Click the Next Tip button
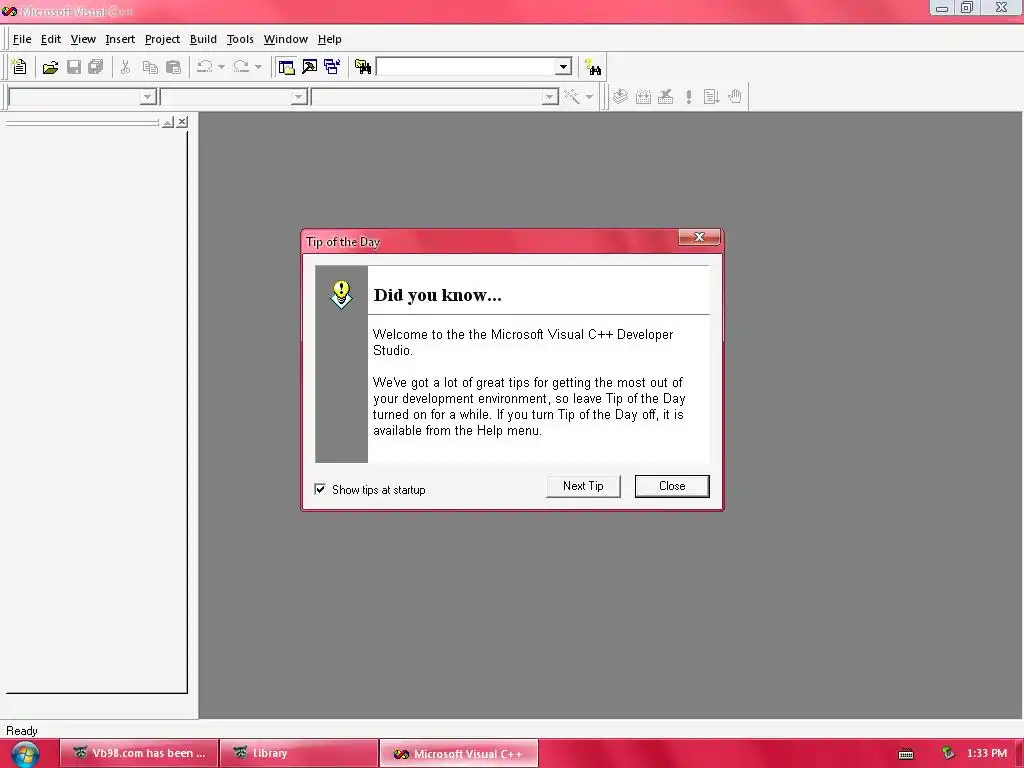This screenshot has height=768, width=1024. (x=583, y=486)
